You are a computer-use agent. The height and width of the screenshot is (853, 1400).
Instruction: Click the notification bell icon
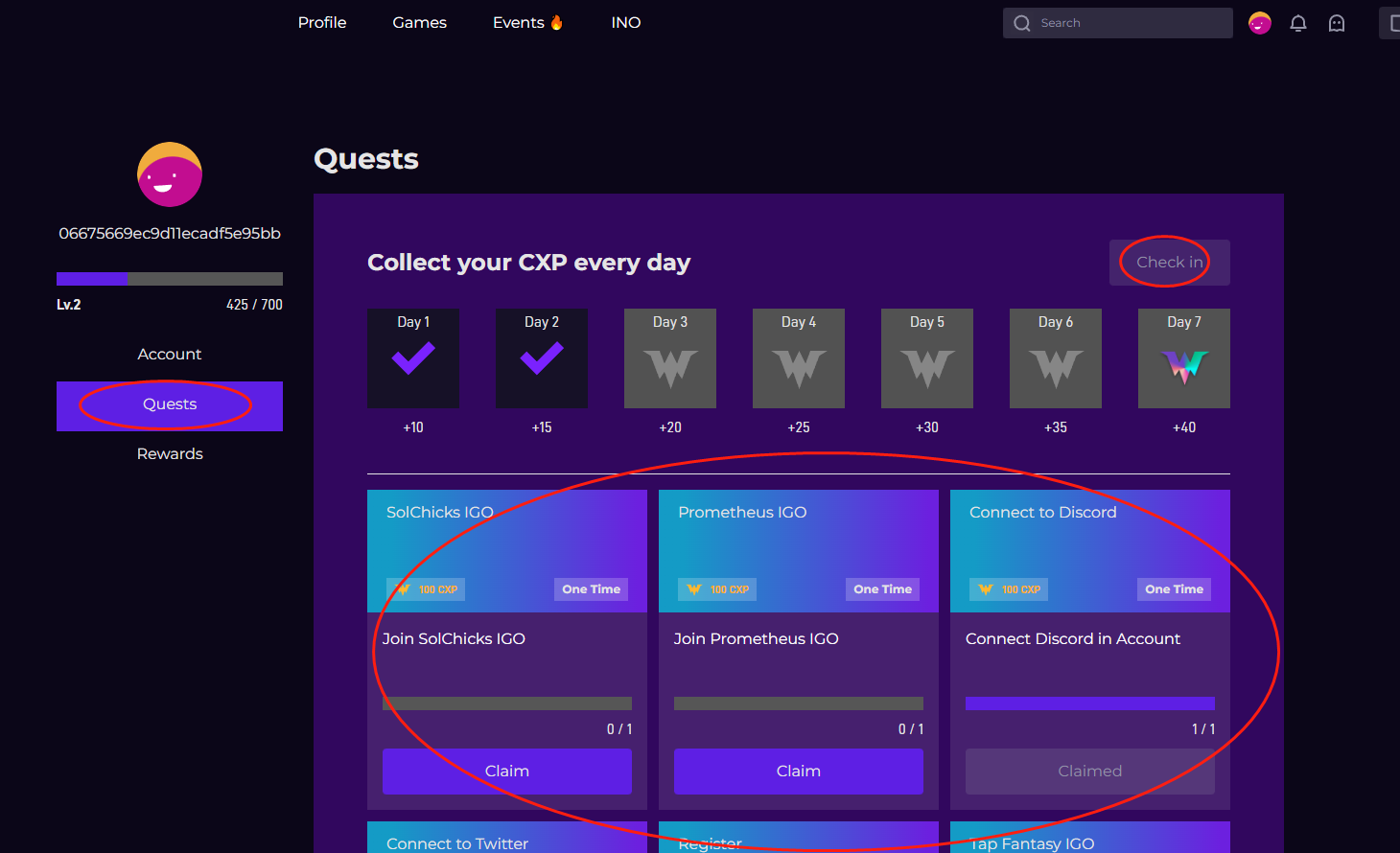click(1298, 23)
